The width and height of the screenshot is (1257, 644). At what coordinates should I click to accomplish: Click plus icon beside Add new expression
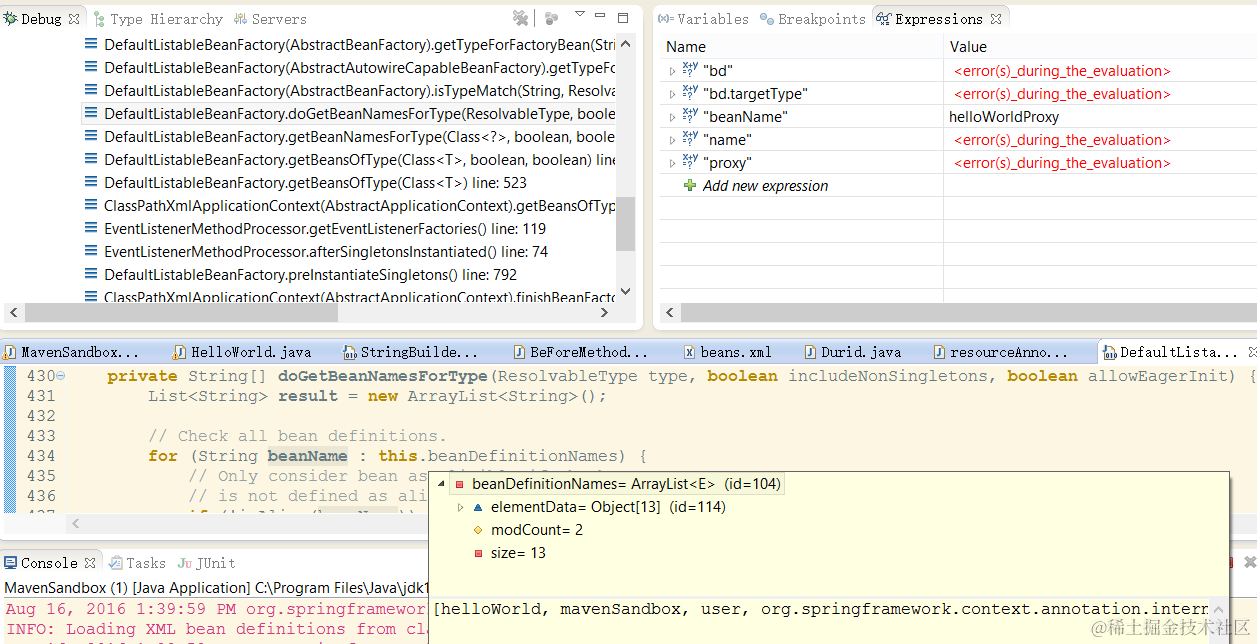point(689,186)
